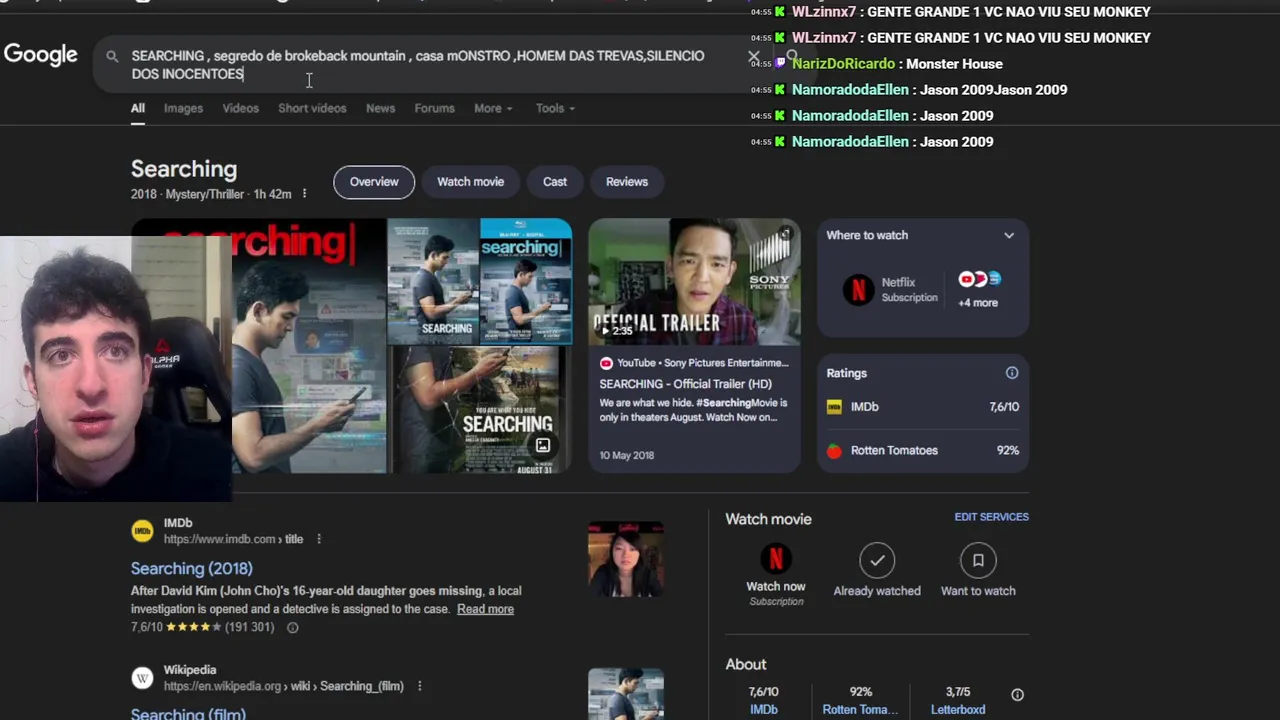Click the Wikipedia favicon in search result
The height and width of the screenshot is (720, 1280).
coord(143,678)
